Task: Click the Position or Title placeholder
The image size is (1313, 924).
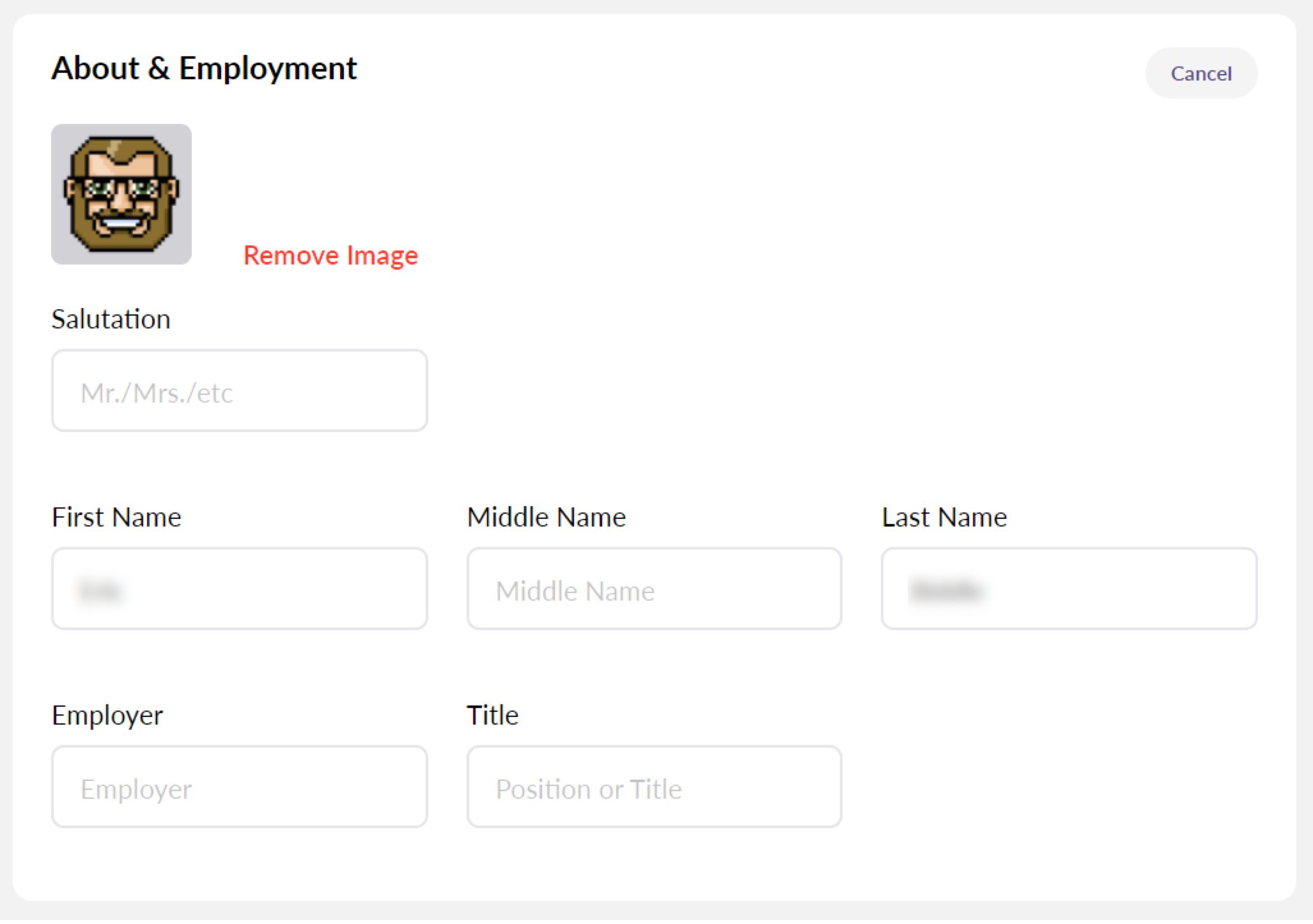Action: click(x=589, y=789)
